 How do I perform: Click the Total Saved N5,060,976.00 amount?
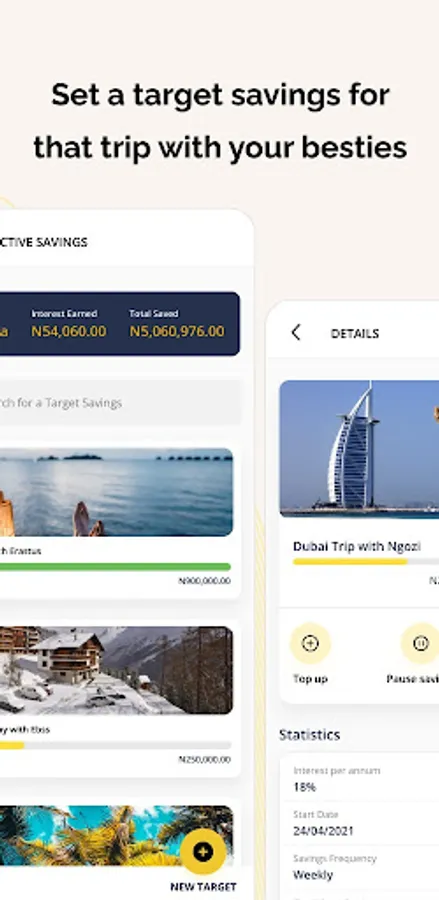(177, 331)
